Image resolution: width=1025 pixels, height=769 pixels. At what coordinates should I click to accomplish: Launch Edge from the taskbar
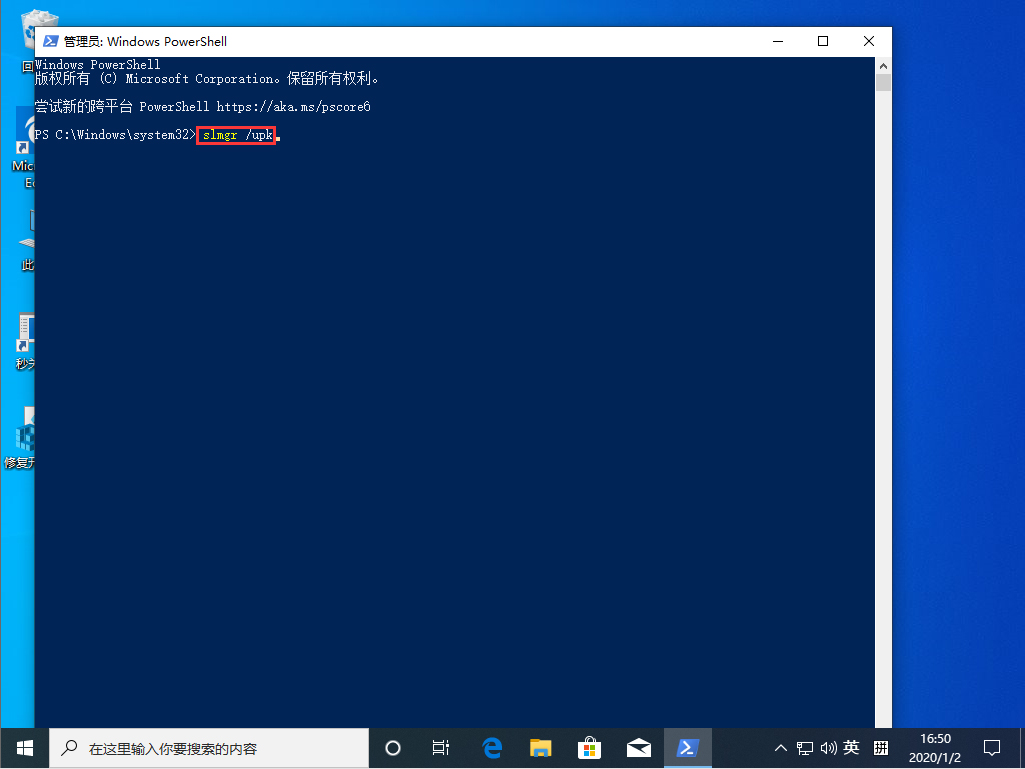[491, 747]
